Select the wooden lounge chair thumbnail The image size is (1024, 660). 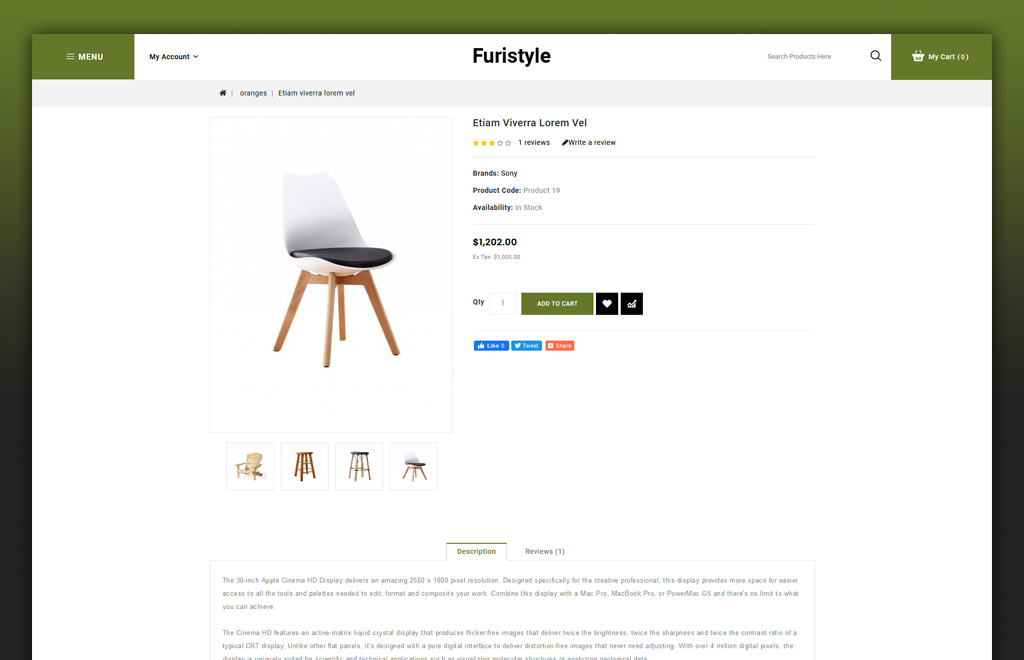coord(250,466)
